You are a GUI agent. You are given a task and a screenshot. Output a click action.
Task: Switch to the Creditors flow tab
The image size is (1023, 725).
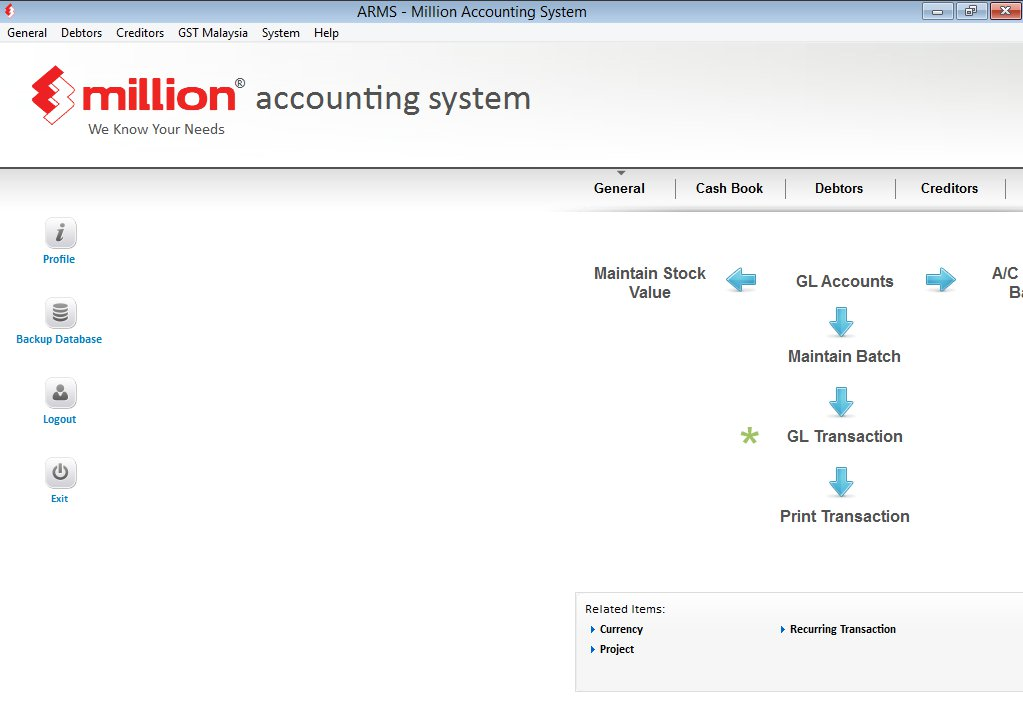click(949, 189)
